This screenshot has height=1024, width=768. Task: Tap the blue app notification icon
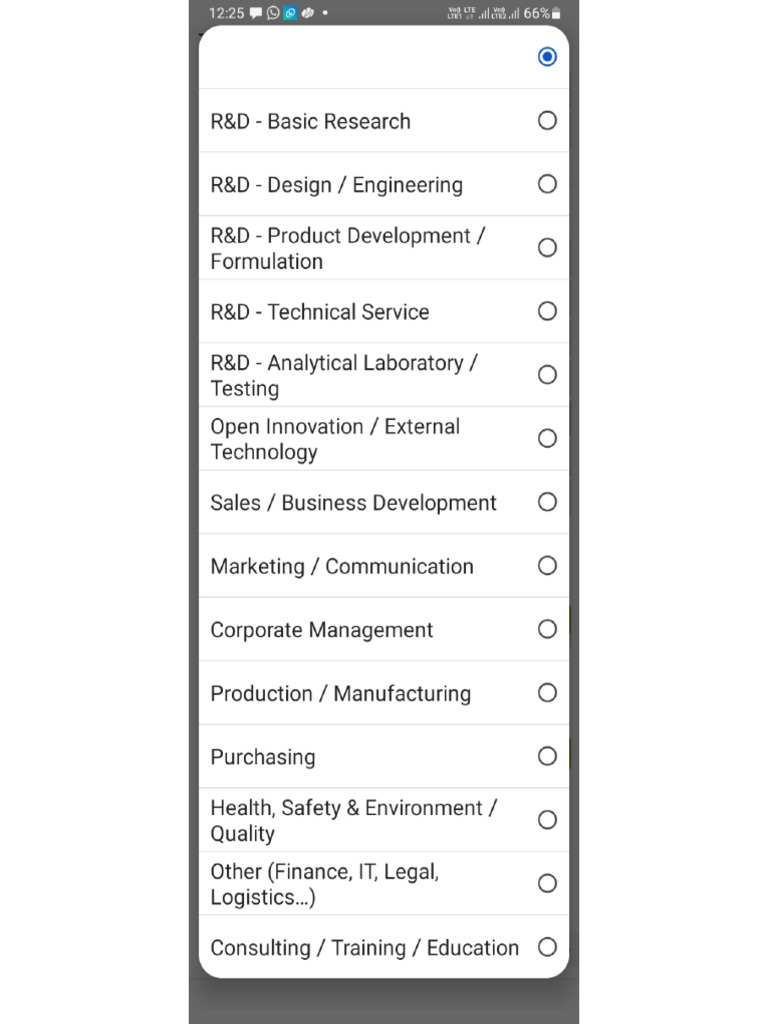pyautogui.click(x=290, y=13)
